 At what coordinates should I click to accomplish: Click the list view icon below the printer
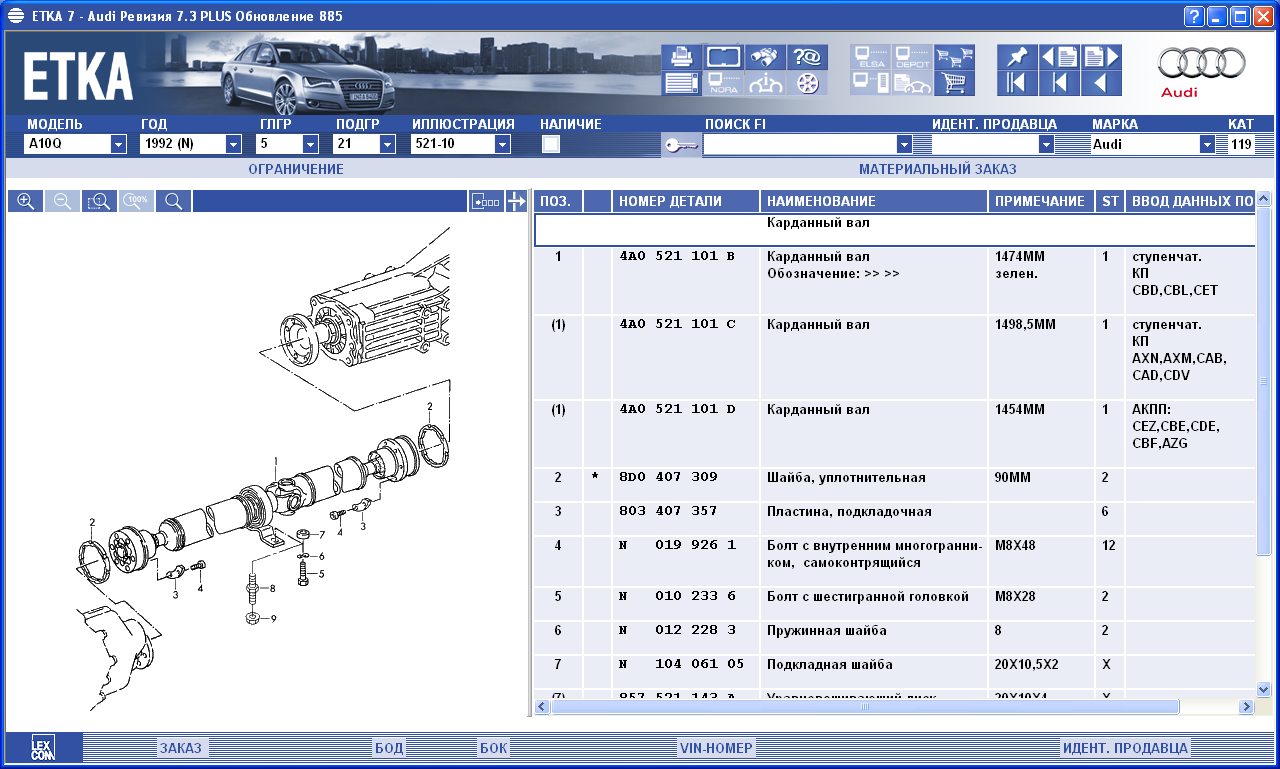(x=681, y=83)
